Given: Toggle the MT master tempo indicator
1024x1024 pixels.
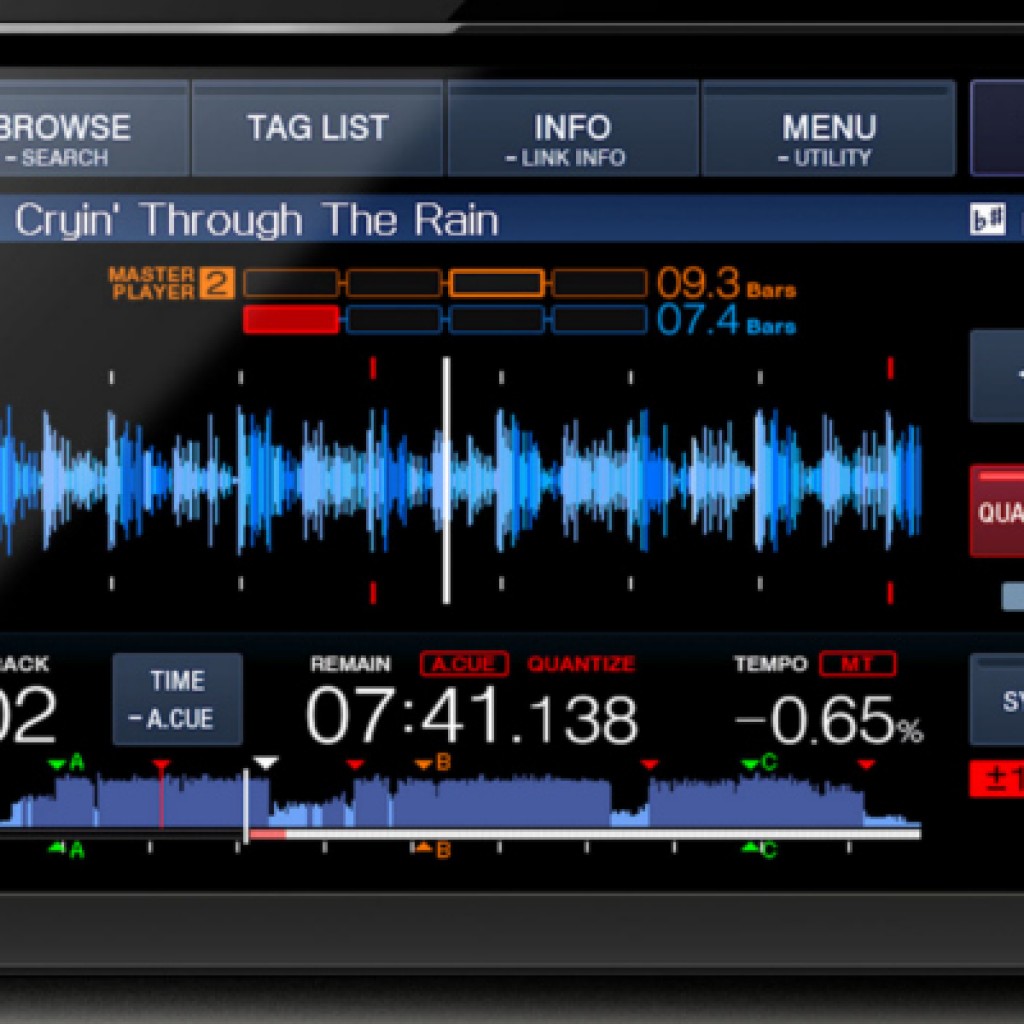Looking at the screenshot, I should pyautogui.click(x=857, y=664).
